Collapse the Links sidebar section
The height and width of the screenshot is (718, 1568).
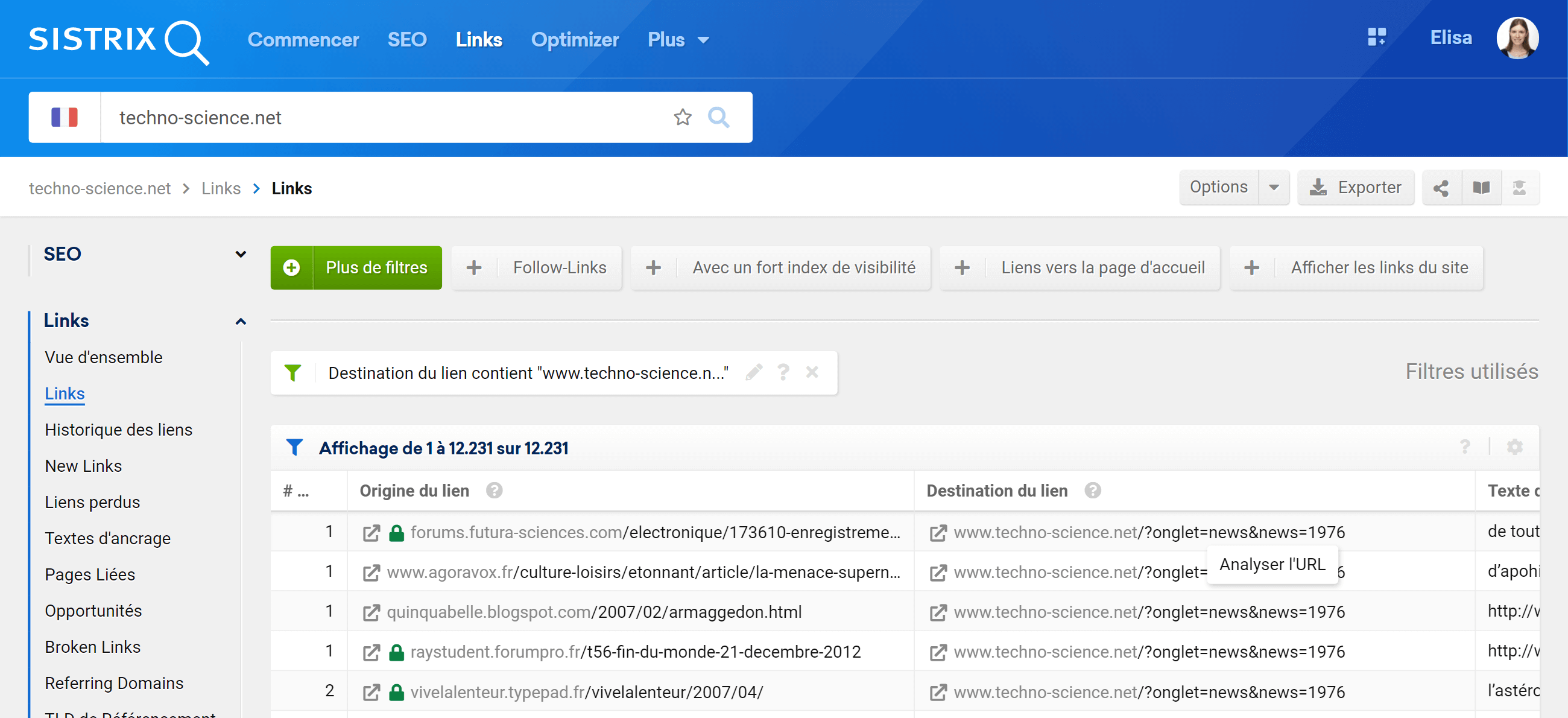click(x=241, y=321)
